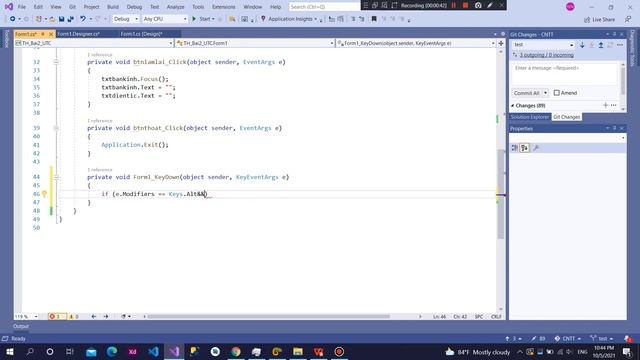Click the Commit All button

pos(527,93)
